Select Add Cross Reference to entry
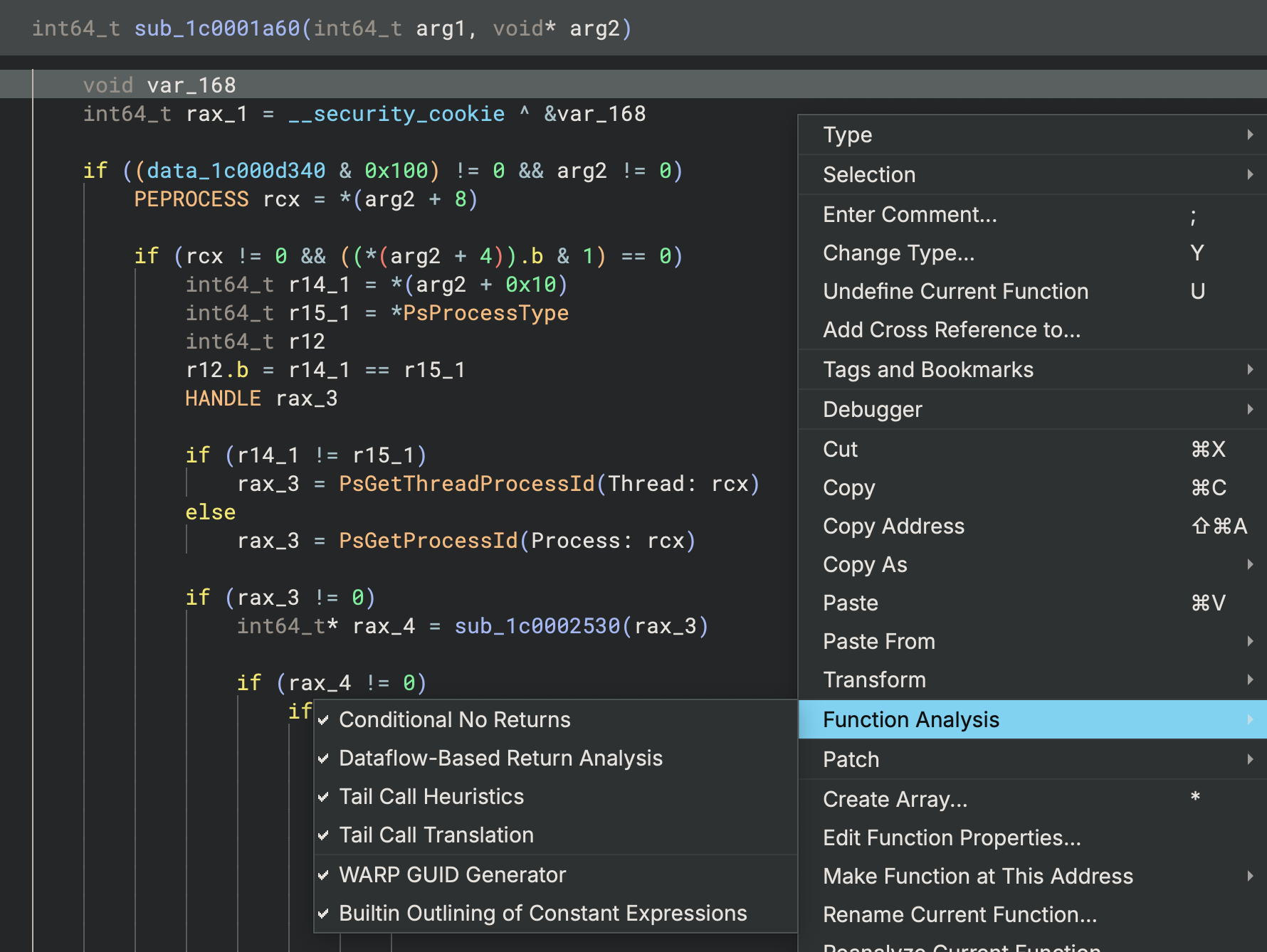Image resolution: width=1267 pixels, height=952 pixels. click(1032, 329)
